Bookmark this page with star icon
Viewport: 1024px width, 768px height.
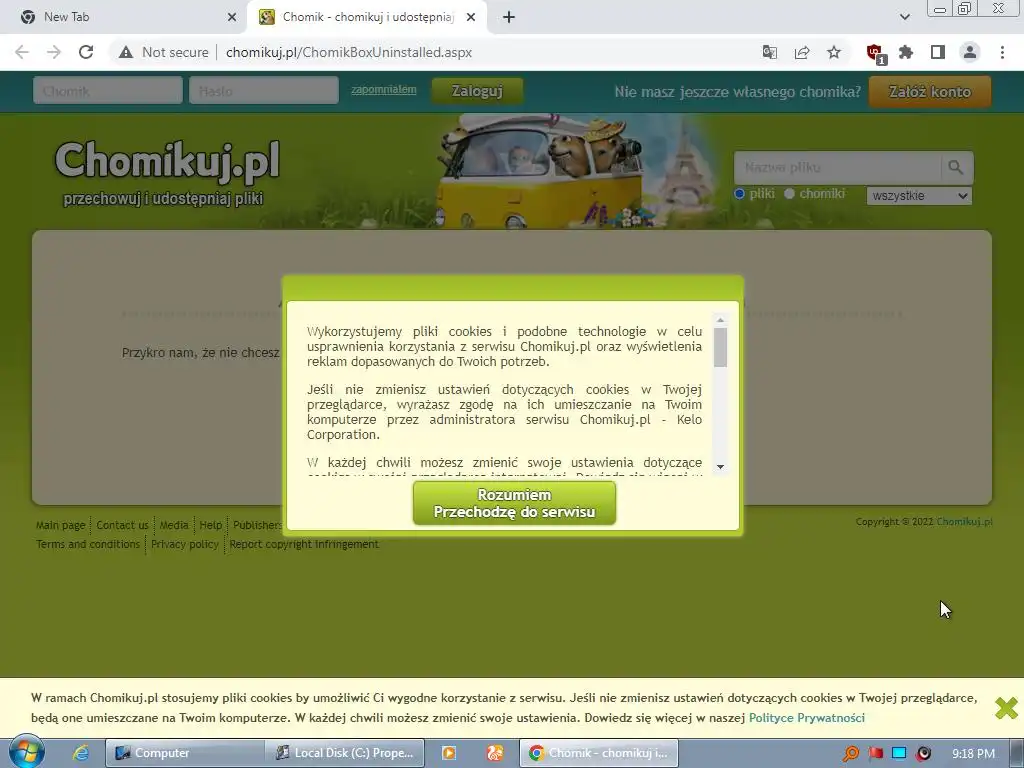[x=834, y=52]
